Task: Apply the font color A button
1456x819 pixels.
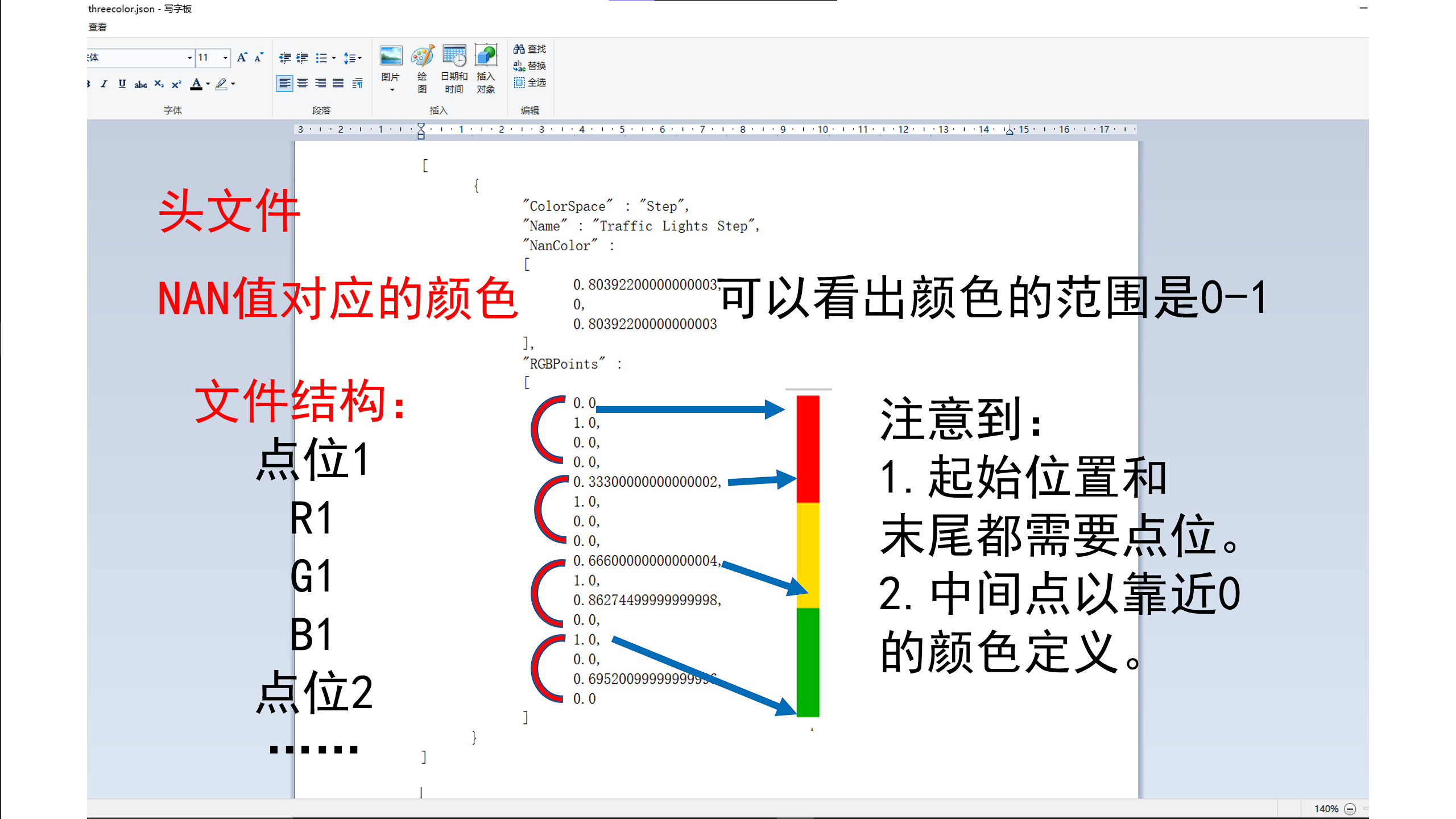Action: (x=196, y=84)
